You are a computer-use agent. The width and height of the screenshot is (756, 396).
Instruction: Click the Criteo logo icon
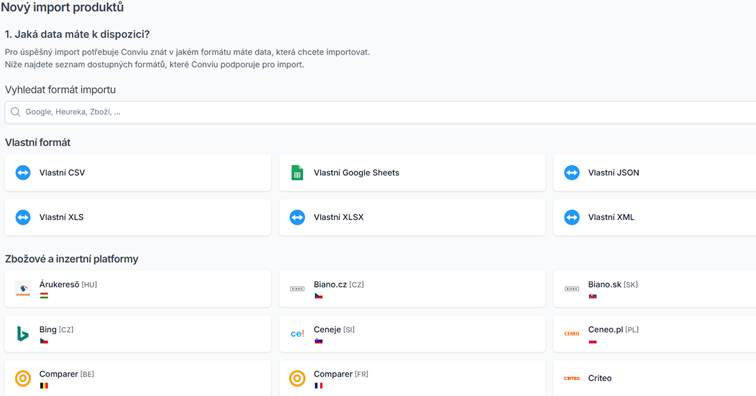point(571,379)
